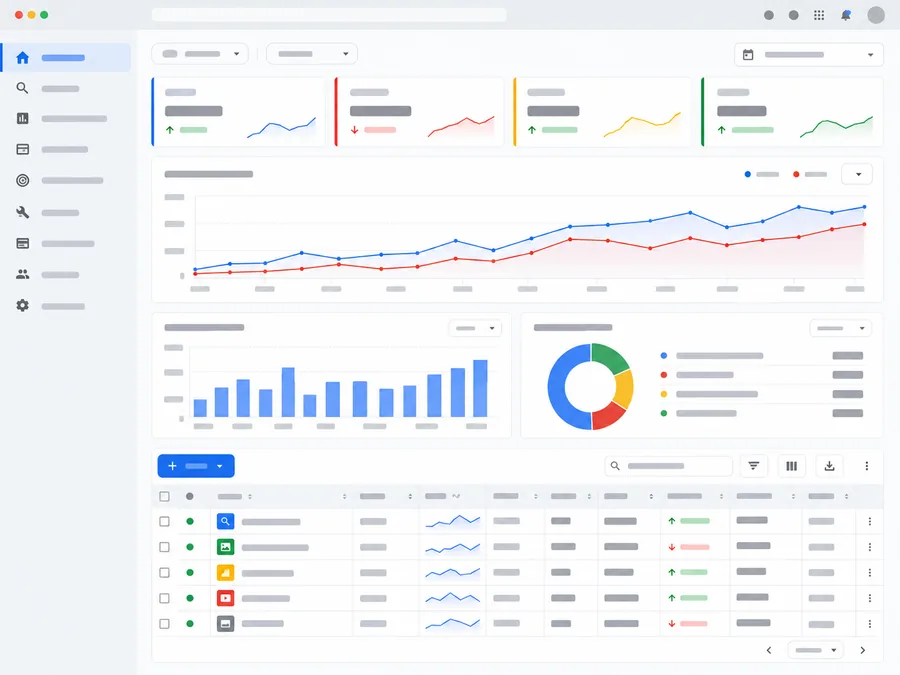Go to the next table page
The height and width of the screenshot is (675, 900).
pyautogui.click(x=862, y=650)
